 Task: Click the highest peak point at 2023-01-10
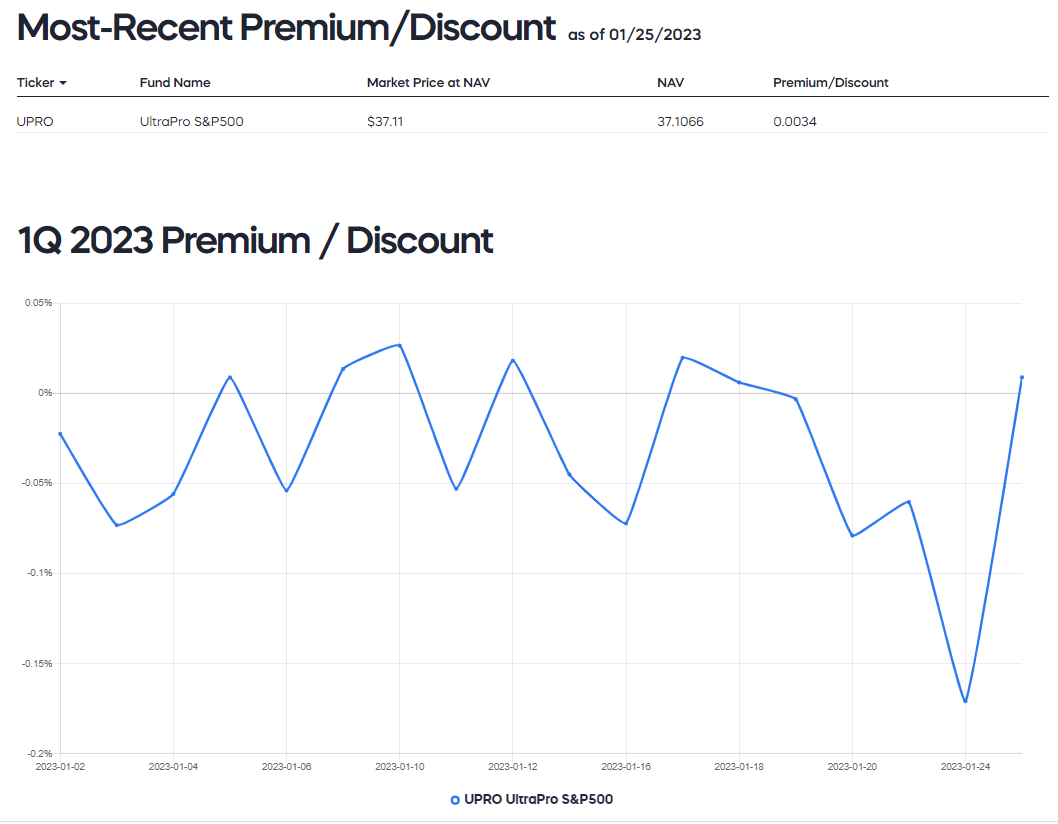click(x=400, y=345)
